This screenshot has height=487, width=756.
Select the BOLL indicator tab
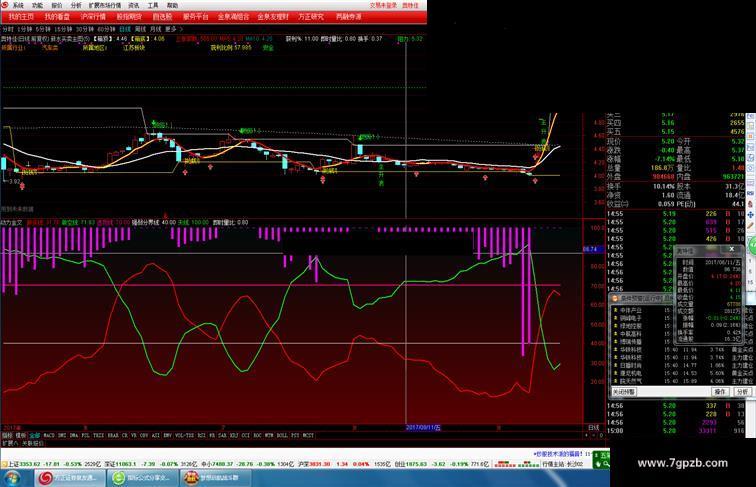point(282,435)
